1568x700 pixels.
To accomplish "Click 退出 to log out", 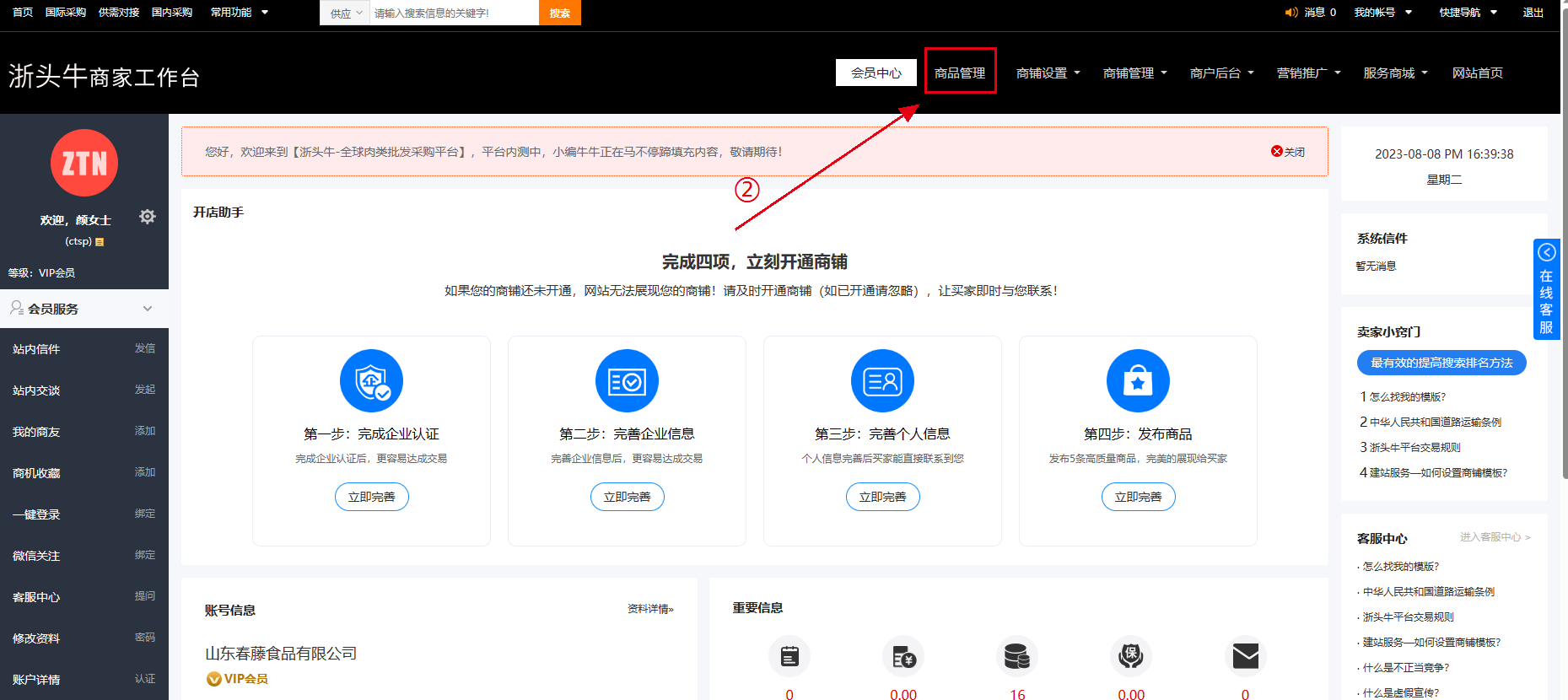I will point(1533,13).
